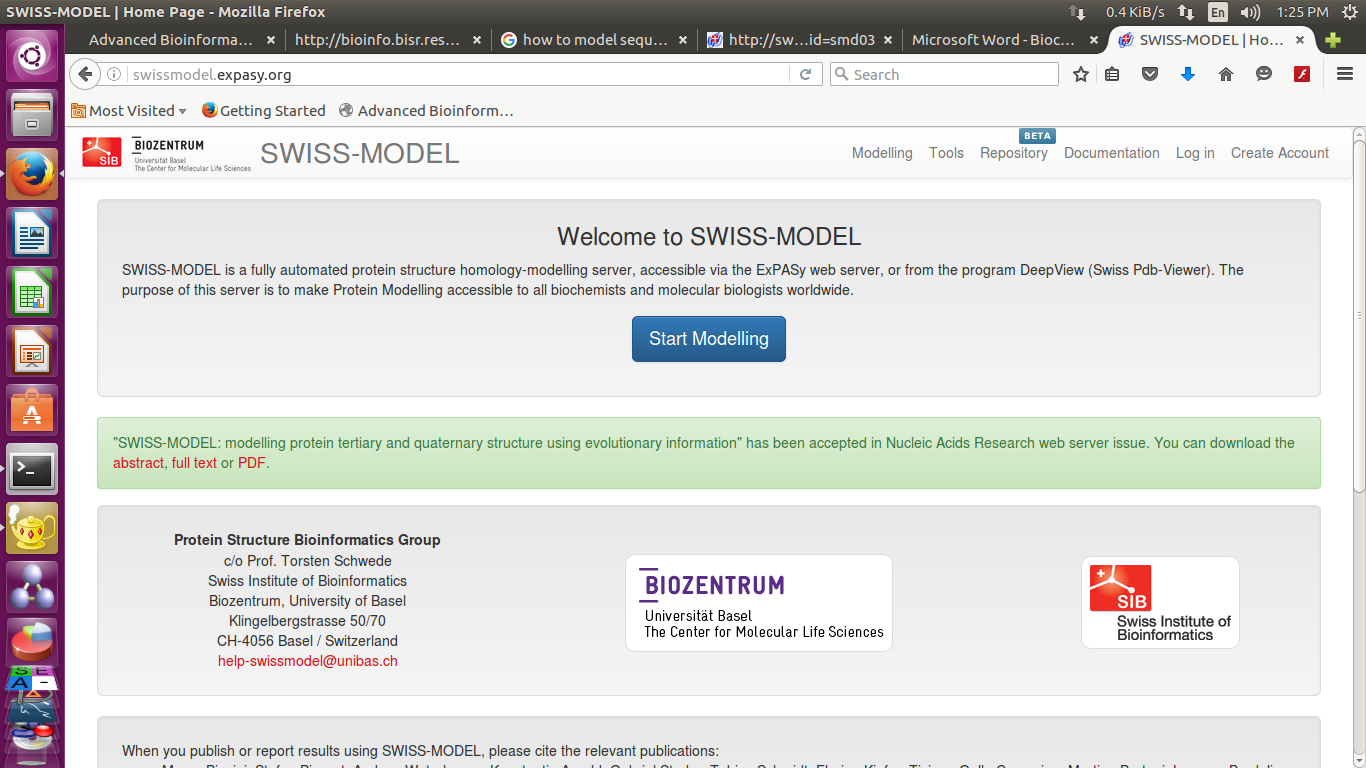
Task: Launch the Terminal from the Ubuntu dock
Action: click(31, 469)
